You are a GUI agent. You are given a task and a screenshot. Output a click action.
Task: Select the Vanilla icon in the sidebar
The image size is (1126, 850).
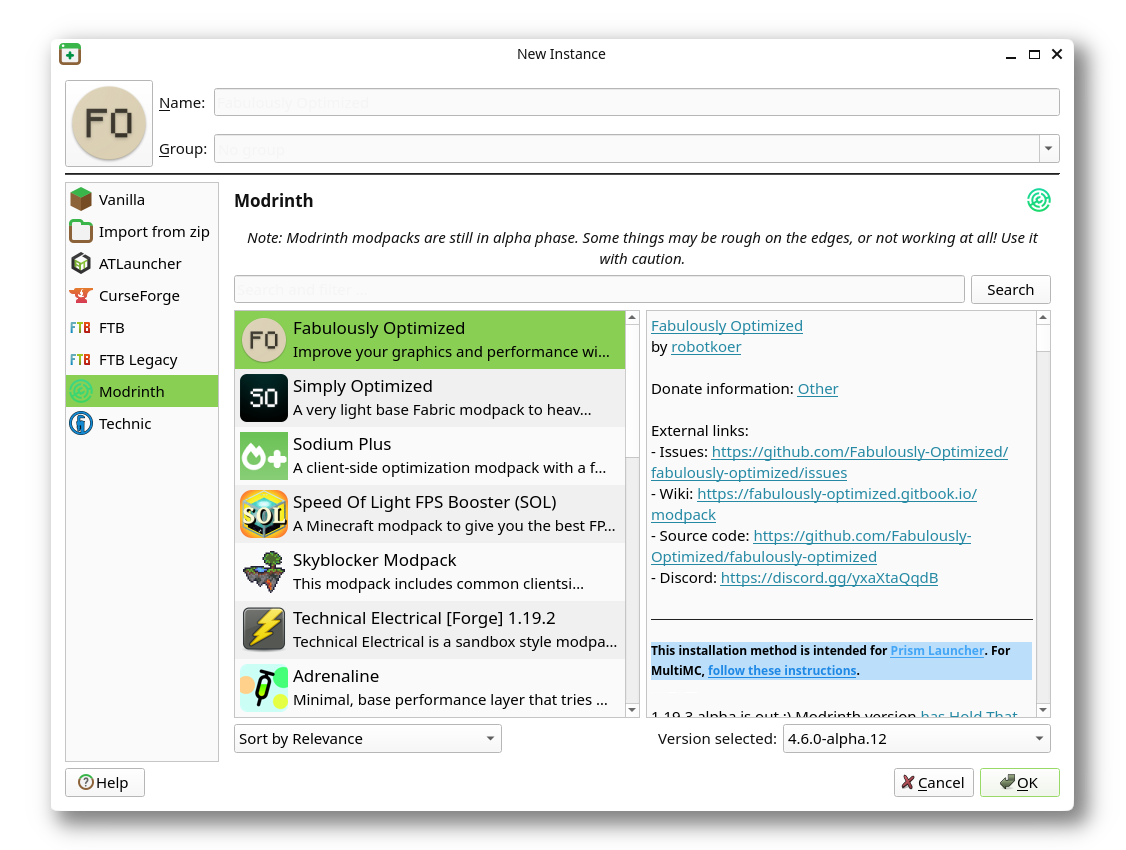point(81,199)
